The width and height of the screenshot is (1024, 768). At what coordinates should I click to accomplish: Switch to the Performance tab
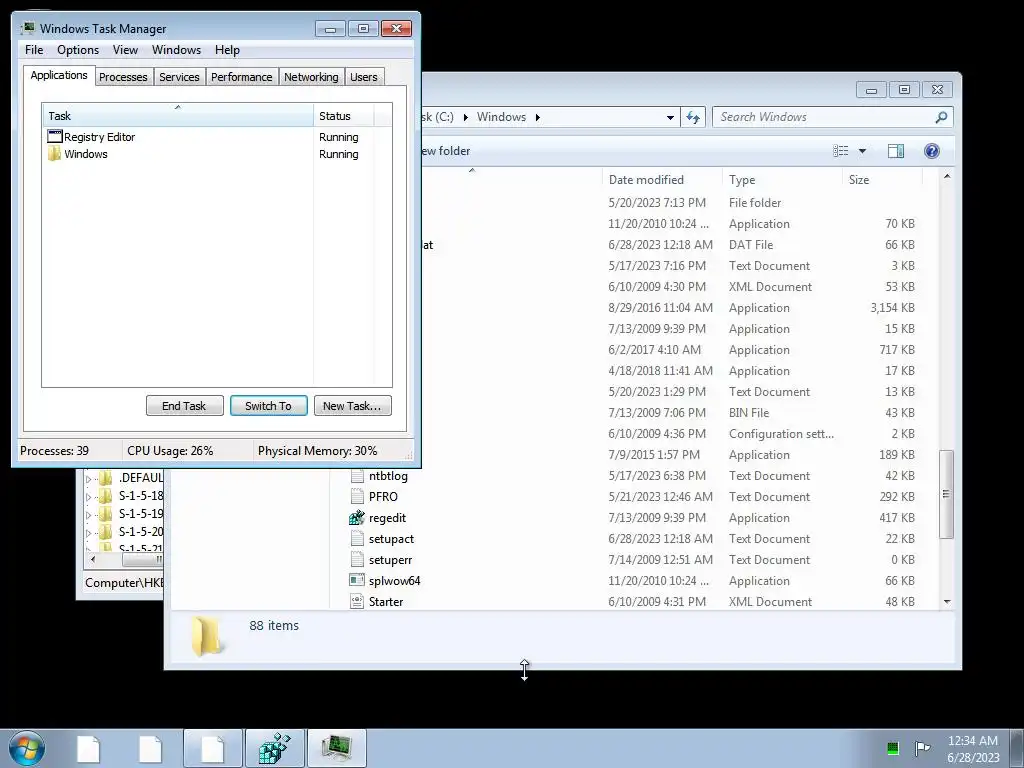pyautogui.click(x=241, y=76)
